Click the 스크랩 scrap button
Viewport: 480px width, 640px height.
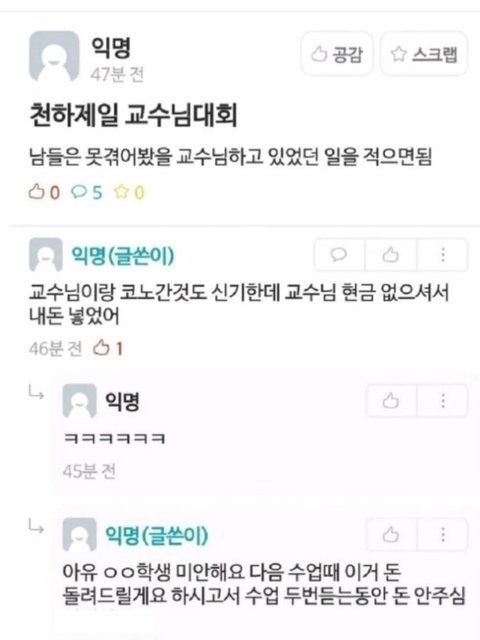pos(424,54)
